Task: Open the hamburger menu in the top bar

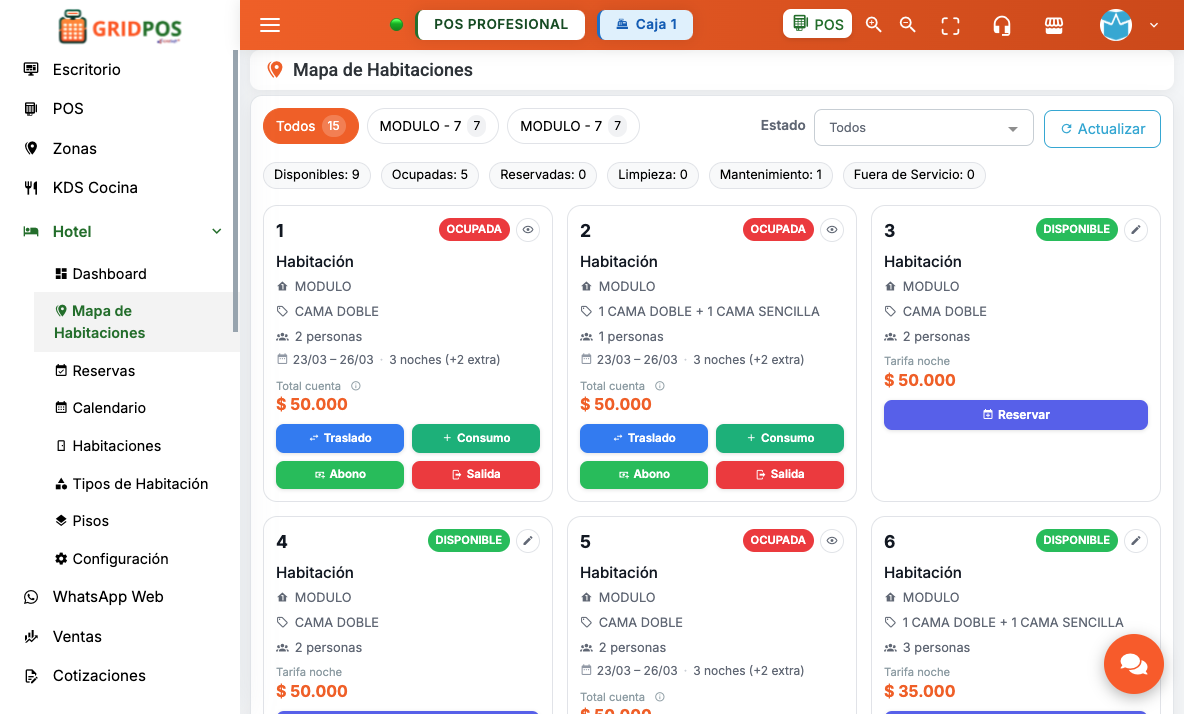Action: [269, 25]
